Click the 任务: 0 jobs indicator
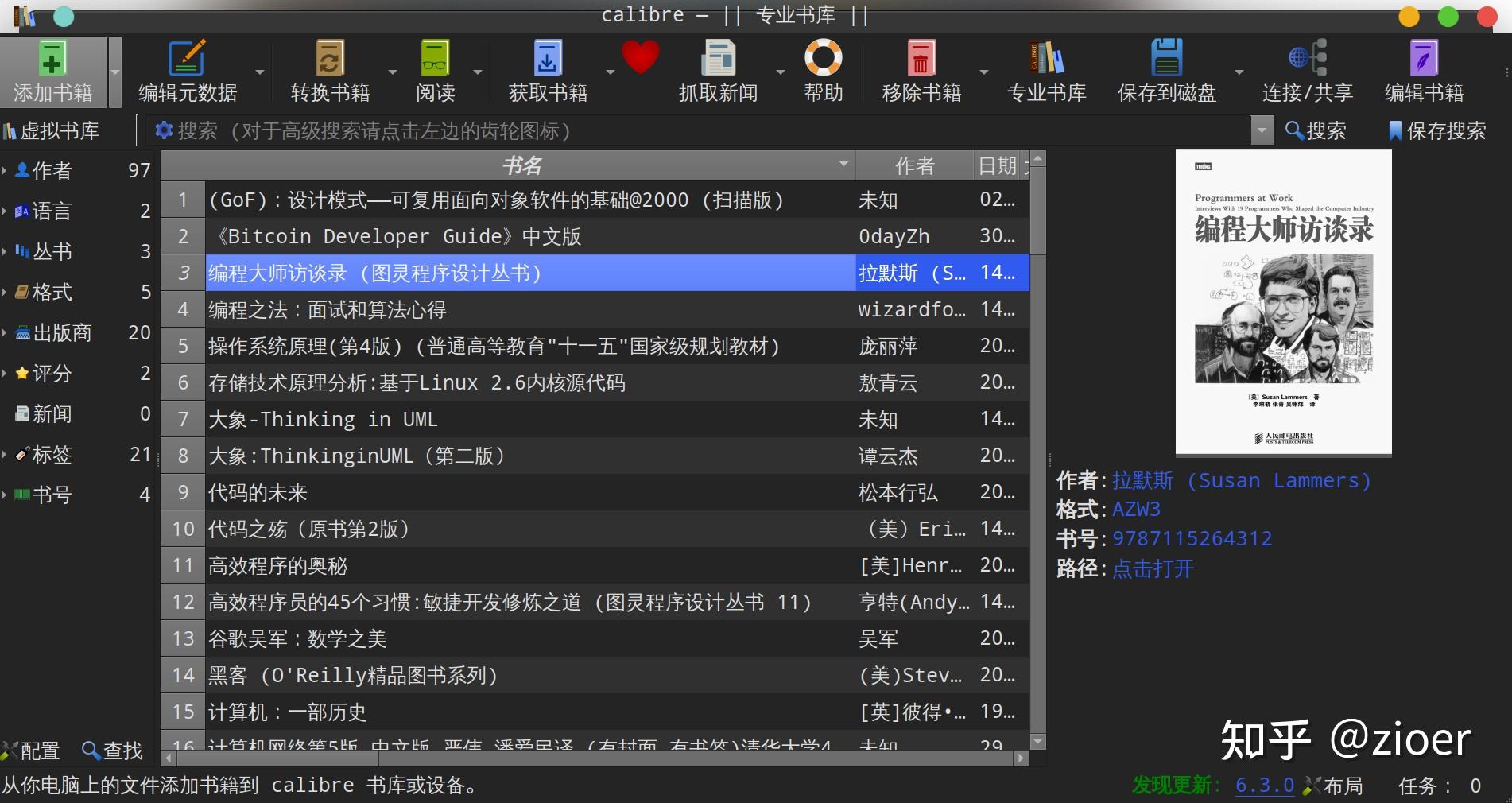This screenshot has width=1512, height=803. [x=1439, y=786]
